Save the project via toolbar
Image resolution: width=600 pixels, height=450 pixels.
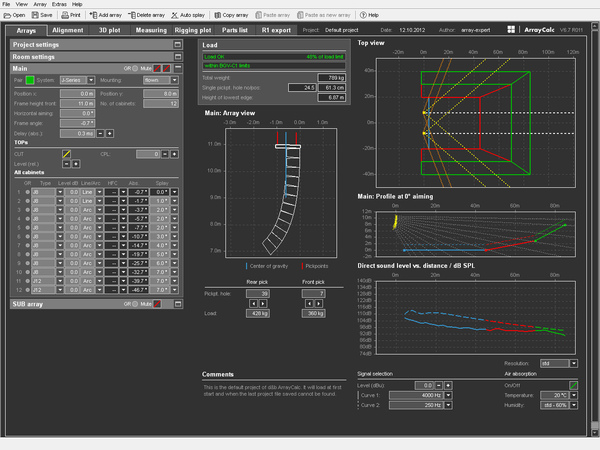(x=43, y=16)
